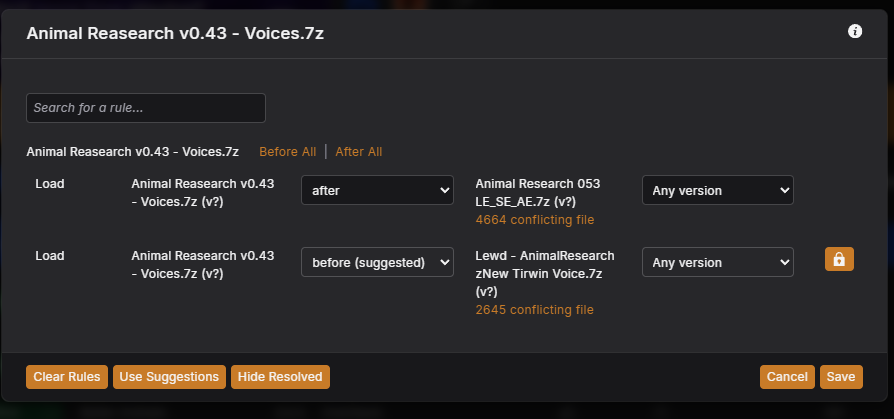
Task: Save the load order rules
Action: tap(841, 377)
